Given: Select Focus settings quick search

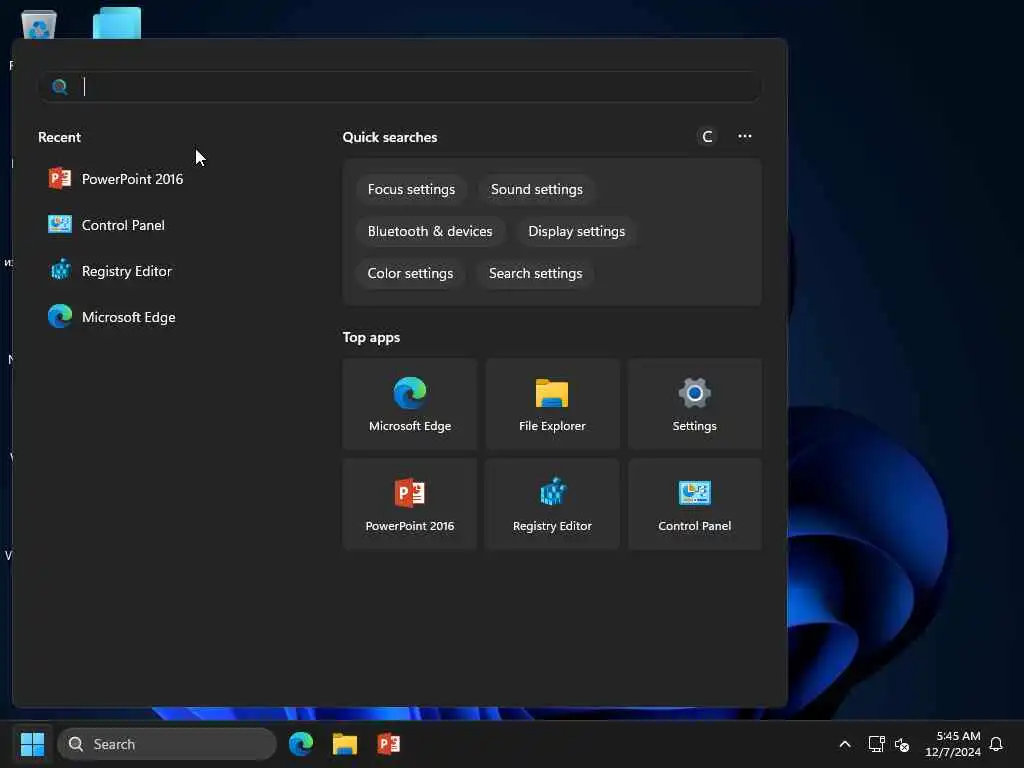Looking at the screenshot, I should coord(411,189).
